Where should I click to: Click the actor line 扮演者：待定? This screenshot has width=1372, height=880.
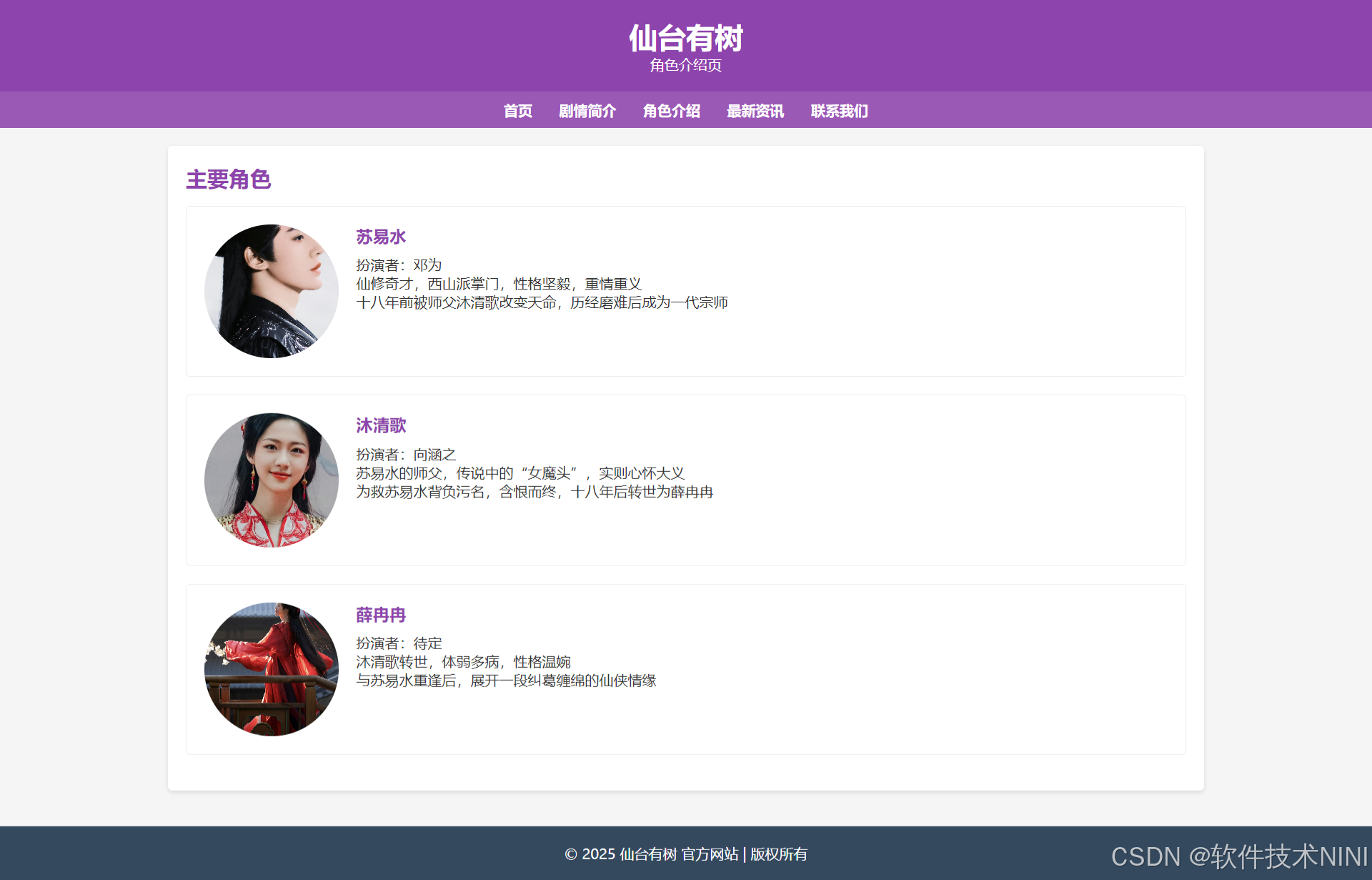coord(399,643)
